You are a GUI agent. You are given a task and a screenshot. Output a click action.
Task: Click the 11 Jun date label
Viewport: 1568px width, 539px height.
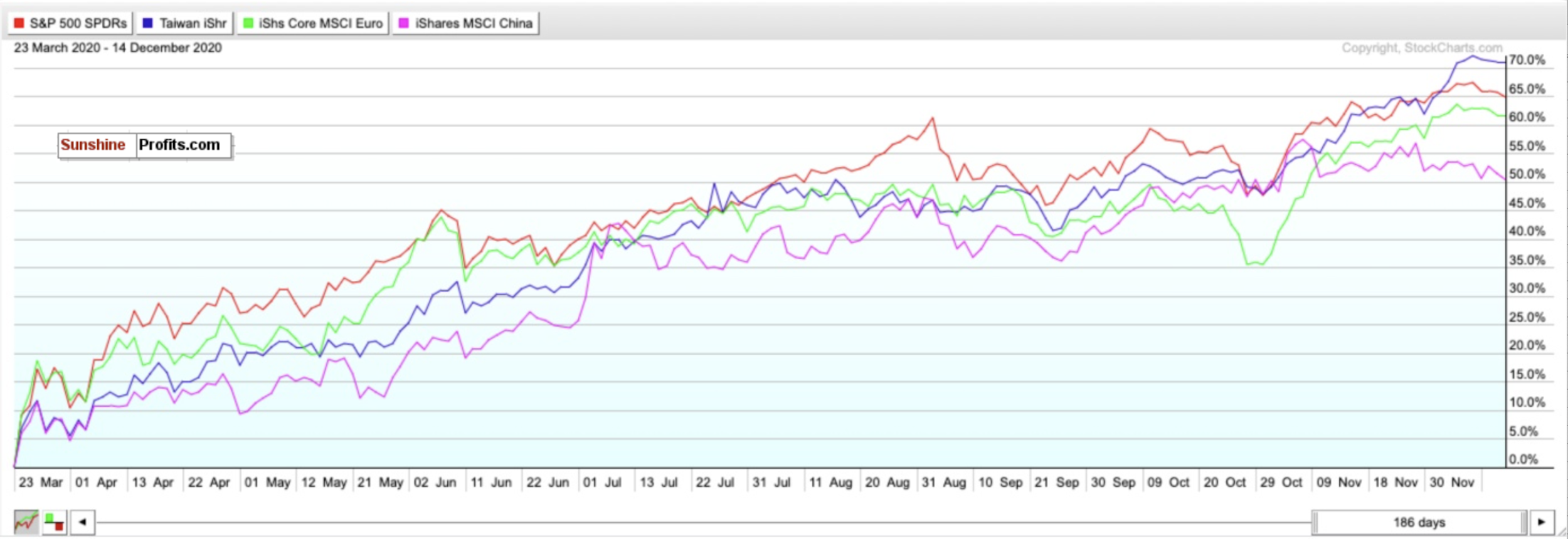(x=491, y=483)
